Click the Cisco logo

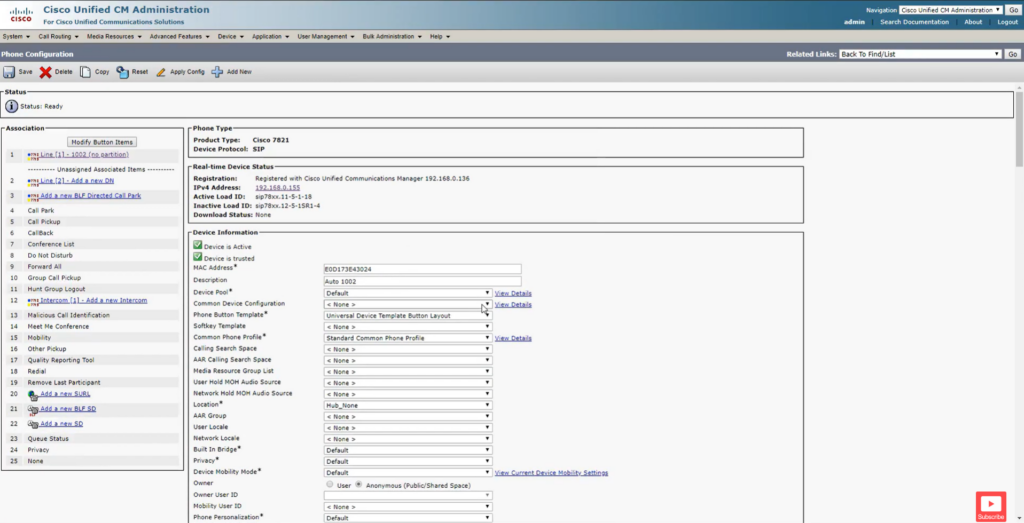click(x=21, y=14)
